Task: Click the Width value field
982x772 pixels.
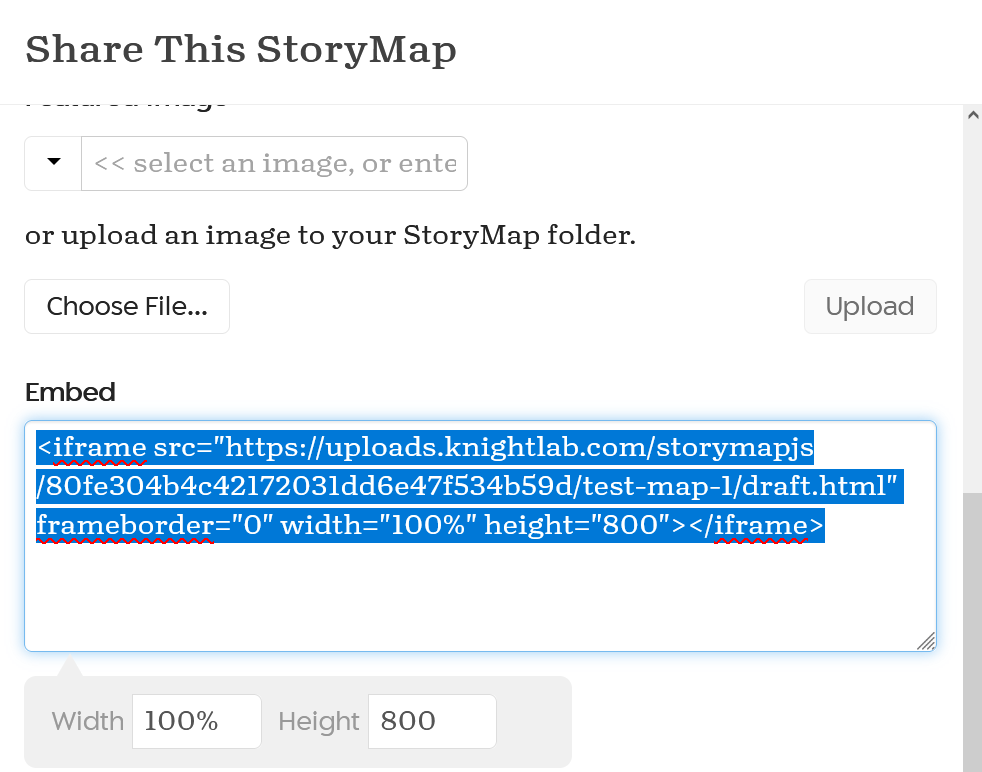Action: 196,721
